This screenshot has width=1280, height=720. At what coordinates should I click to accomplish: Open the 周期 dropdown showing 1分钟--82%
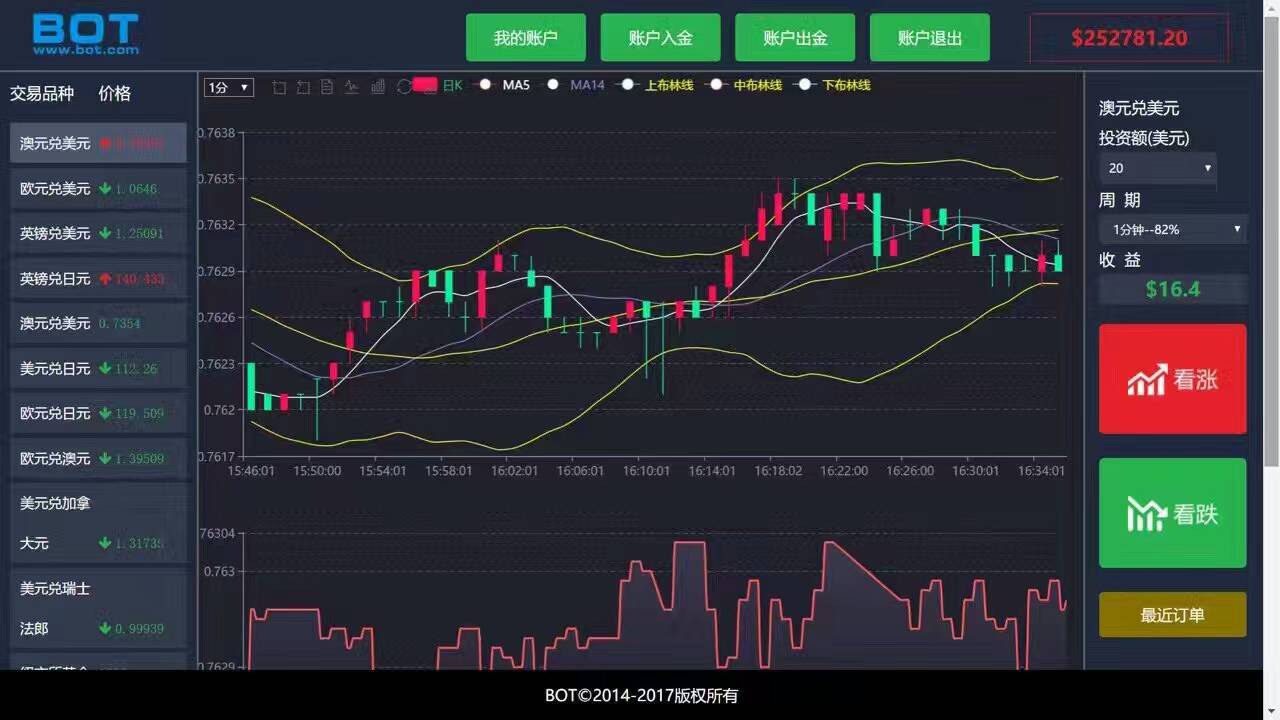1172,229
